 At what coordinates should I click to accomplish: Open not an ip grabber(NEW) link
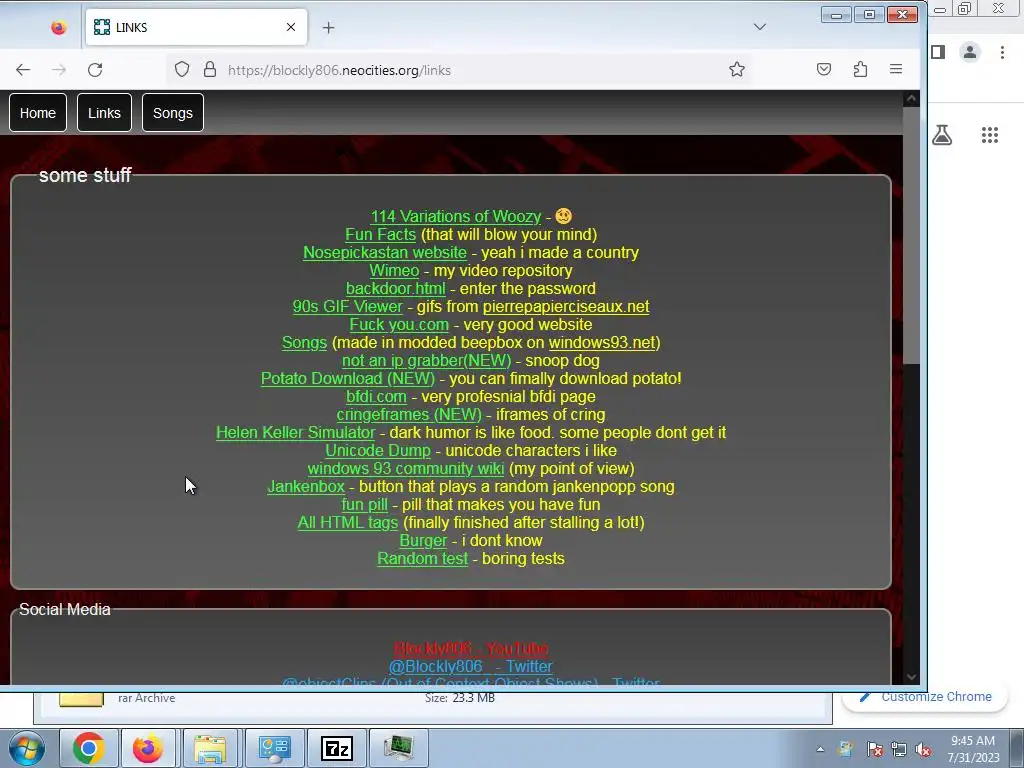426,360
